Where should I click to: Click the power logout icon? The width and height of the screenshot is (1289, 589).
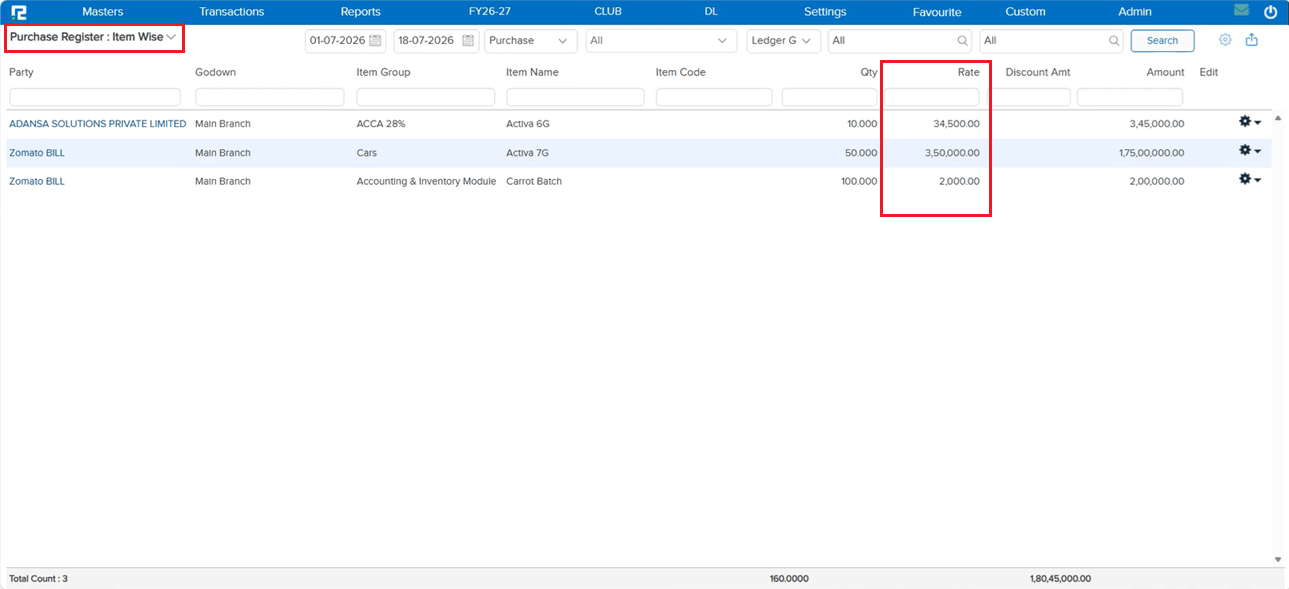pos(1271,12)
